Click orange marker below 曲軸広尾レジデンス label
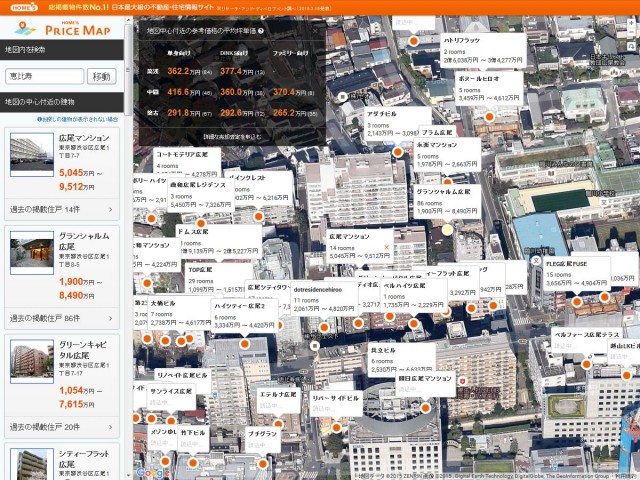 tap(201, 221)
